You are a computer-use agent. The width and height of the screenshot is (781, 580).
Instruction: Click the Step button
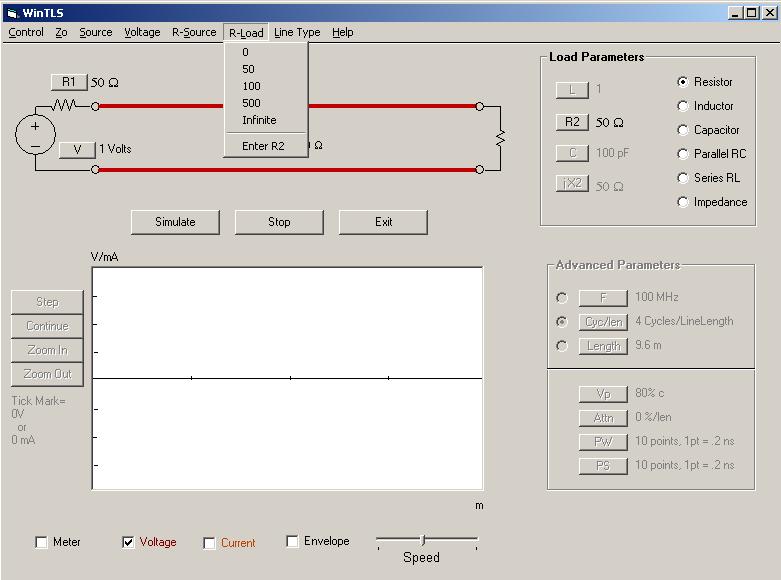[47, 302]
